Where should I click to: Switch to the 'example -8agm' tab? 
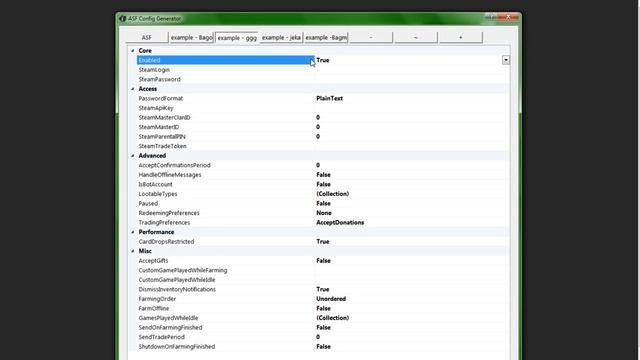click(x=326, y=38)
